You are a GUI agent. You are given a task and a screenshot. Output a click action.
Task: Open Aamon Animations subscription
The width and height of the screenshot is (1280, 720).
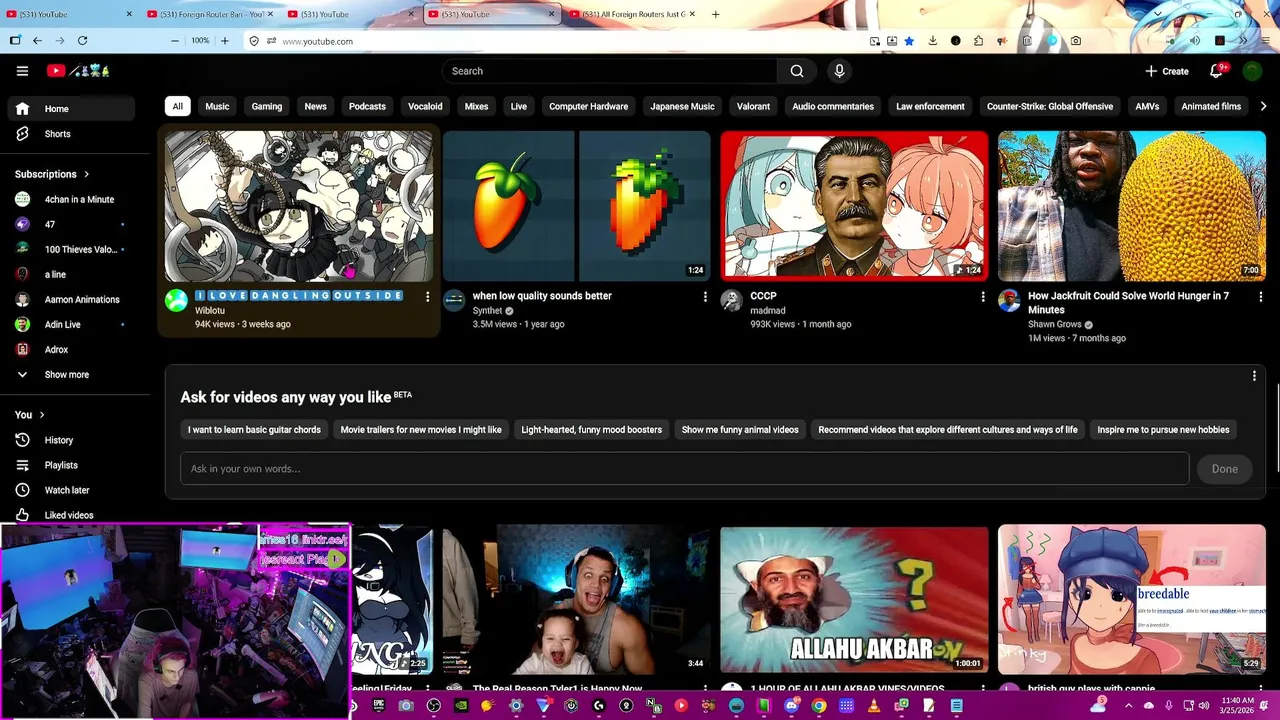coord(72,299)
